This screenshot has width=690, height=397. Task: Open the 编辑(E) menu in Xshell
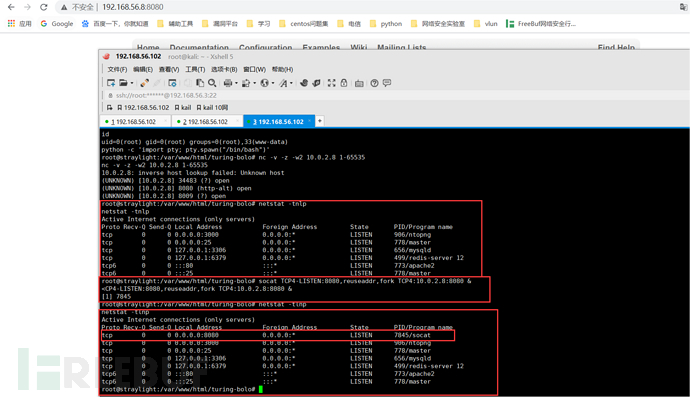click(143, 70)
